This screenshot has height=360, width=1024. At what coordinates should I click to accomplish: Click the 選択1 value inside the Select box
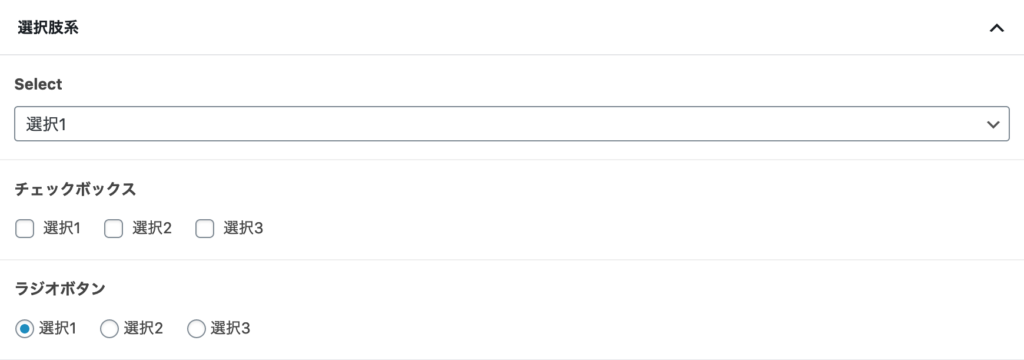tap(46, 124)
